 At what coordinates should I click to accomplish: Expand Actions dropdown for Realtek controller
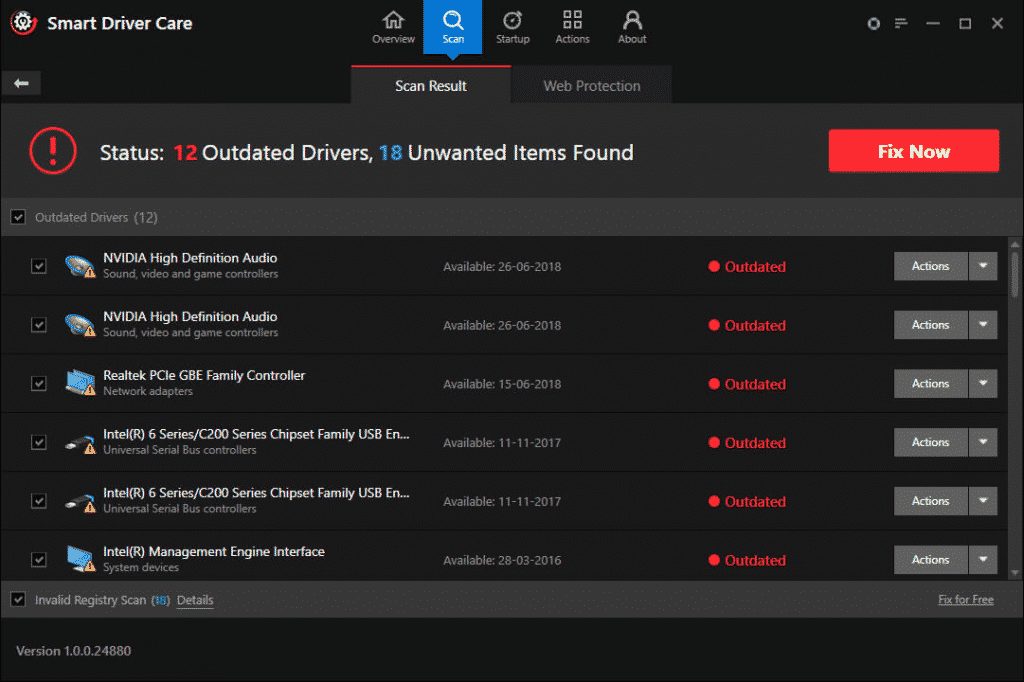(983, 383)
